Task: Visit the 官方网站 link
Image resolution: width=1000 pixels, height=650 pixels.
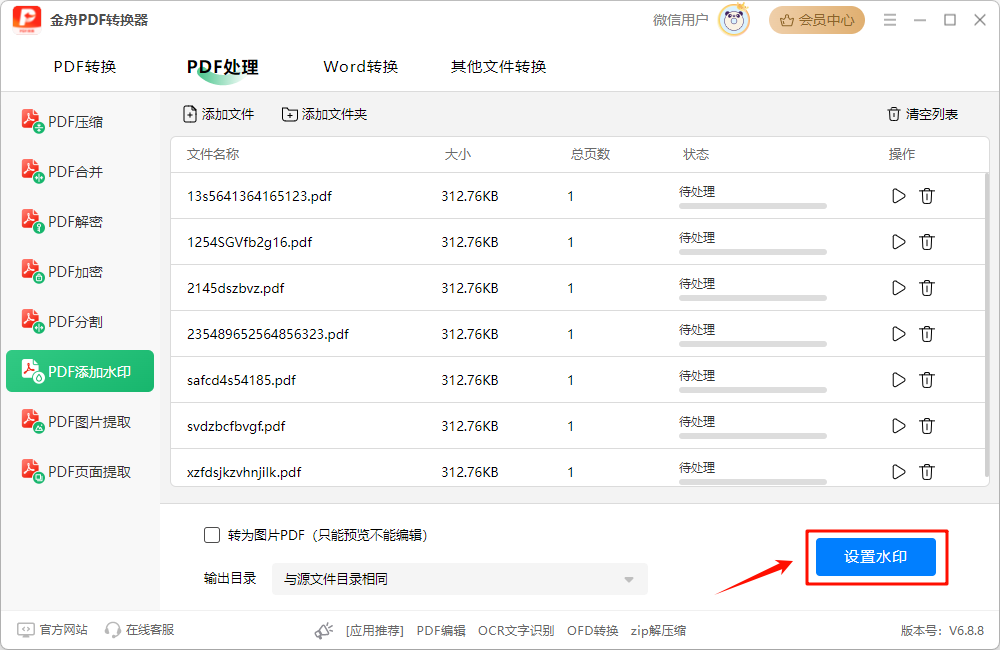Action: point(53,630)
